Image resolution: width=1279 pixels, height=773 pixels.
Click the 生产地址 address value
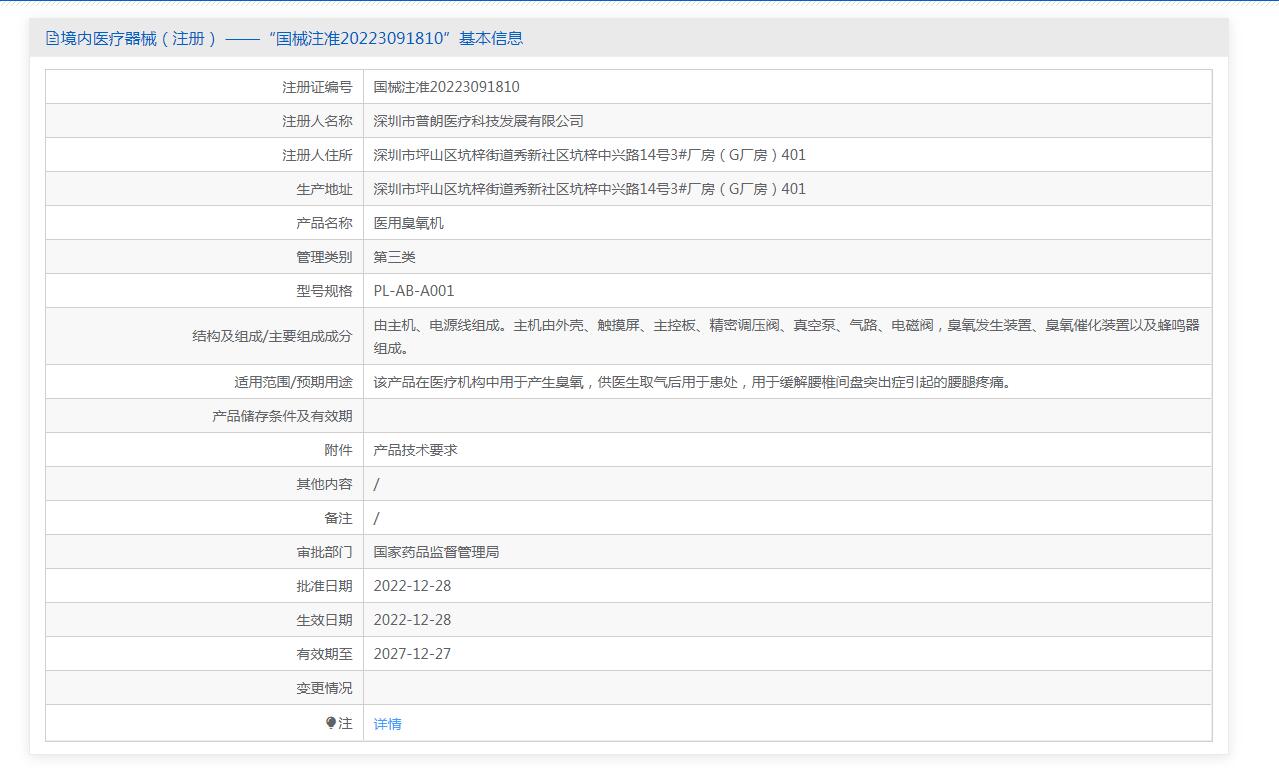click(x=589, y=189)
